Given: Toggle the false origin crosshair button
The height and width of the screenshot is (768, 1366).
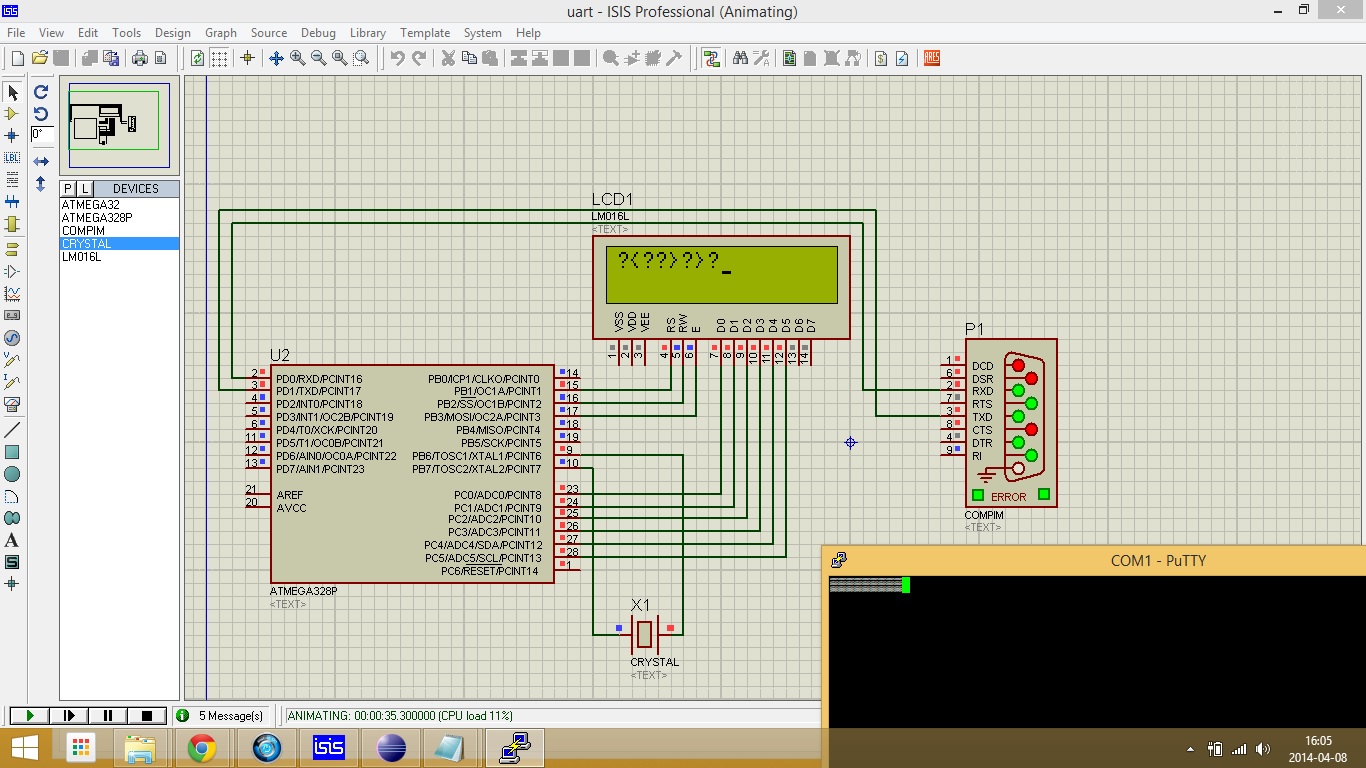Looking at the screenshot, I should pos(248,59).
